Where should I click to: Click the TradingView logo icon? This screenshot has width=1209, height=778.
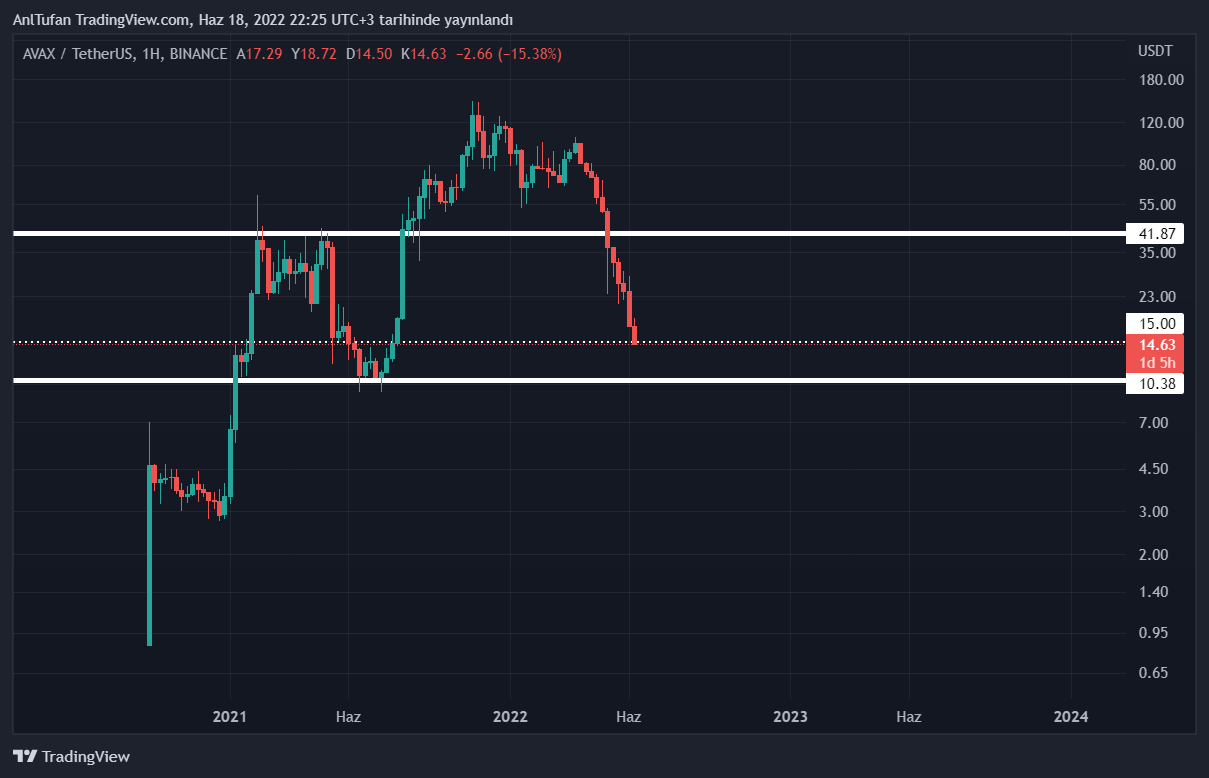[25, 757]
